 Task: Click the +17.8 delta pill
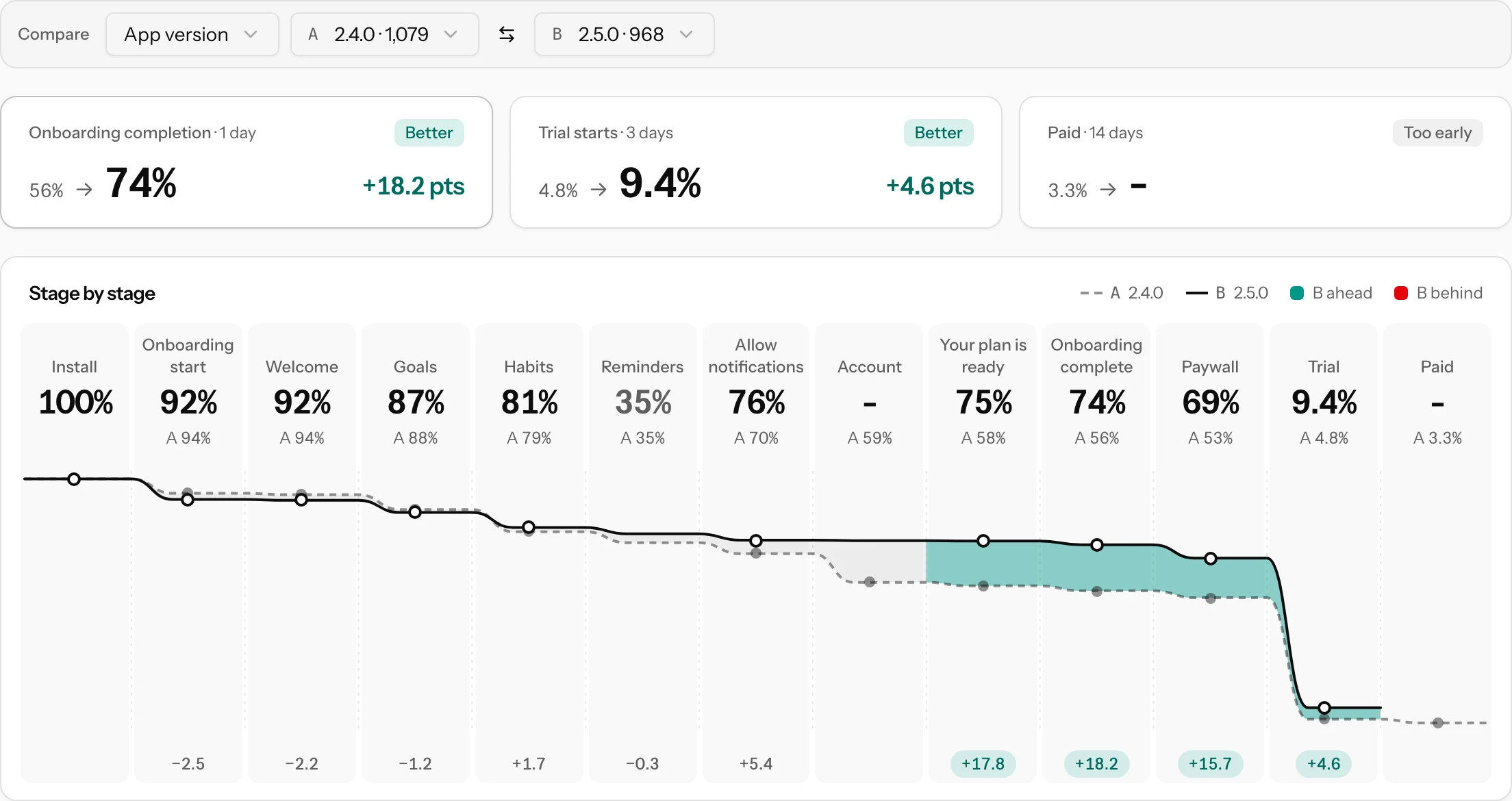click(x=983, y=763)
